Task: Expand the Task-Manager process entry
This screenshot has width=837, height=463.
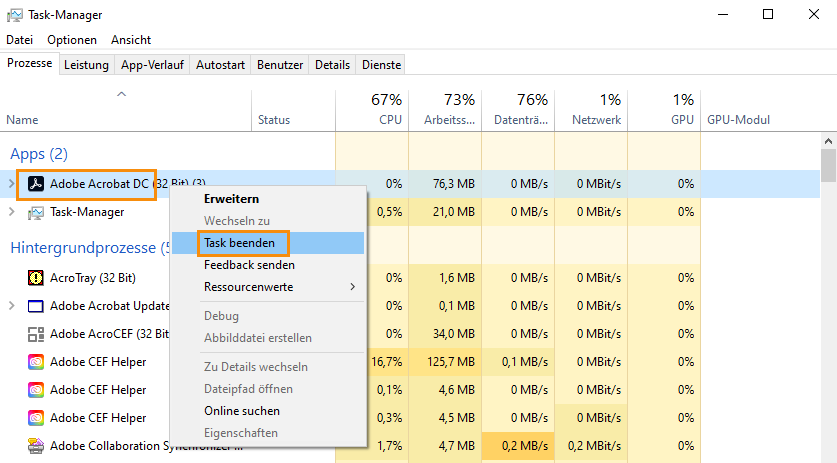Action: [11, 212]
